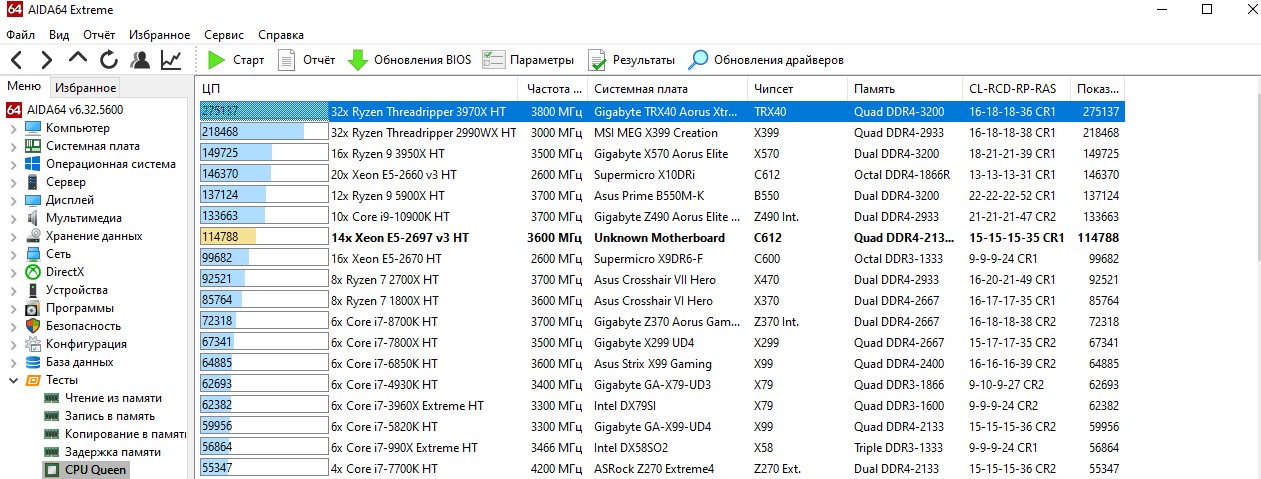Screen dimensions: 1261x479
Task: Click Triple DDR3-1333 memory cell
Action: click(x=900, y=447)
